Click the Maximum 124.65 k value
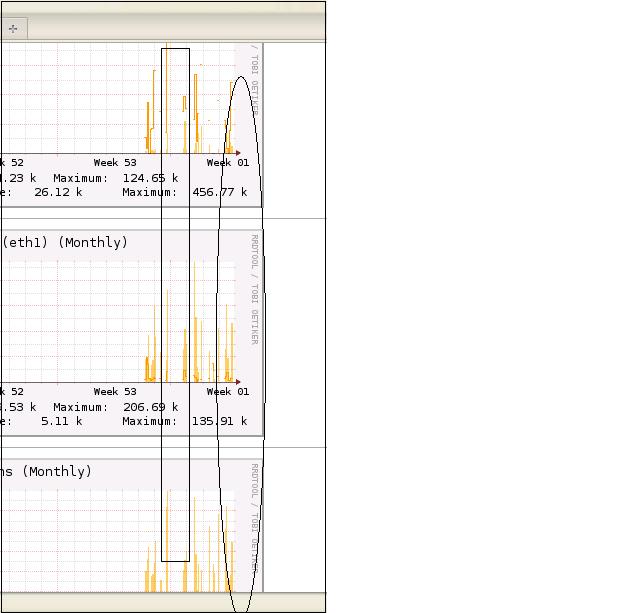 point(150,178)
